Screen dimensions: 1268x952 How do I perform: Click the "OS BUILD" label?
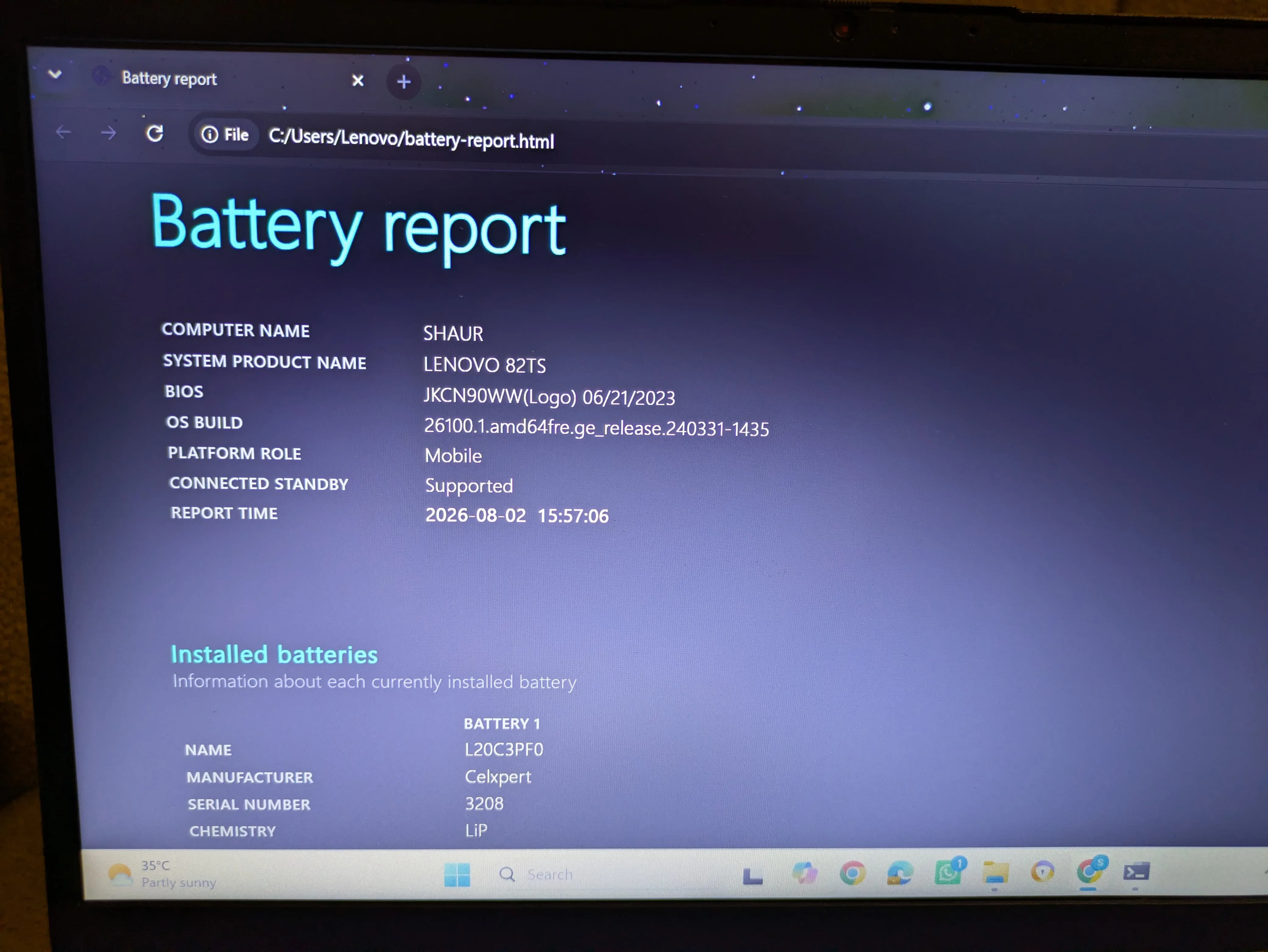click(205, 423)
